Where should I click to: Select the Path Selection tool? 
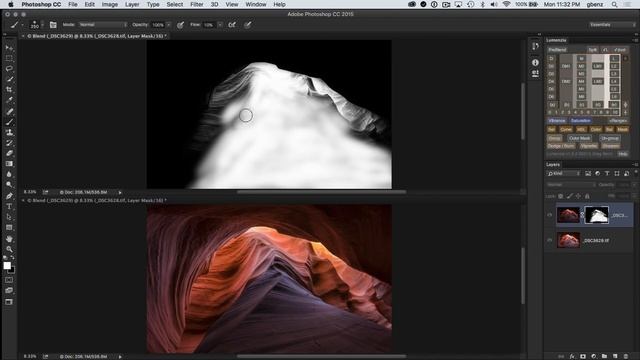click(9, 217)
